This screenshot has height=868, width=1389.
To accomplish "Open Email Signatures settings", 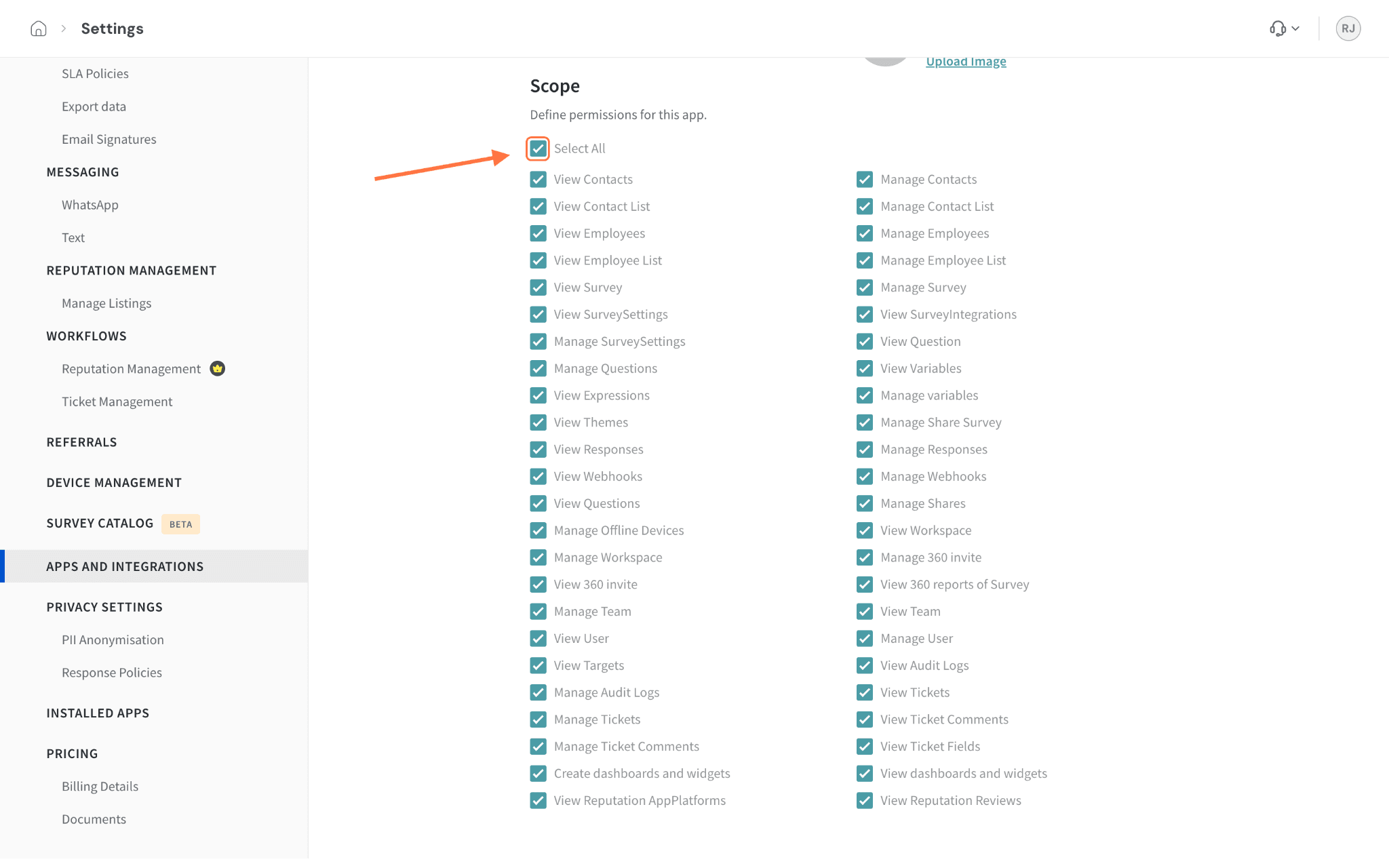I will click(109, 139).
